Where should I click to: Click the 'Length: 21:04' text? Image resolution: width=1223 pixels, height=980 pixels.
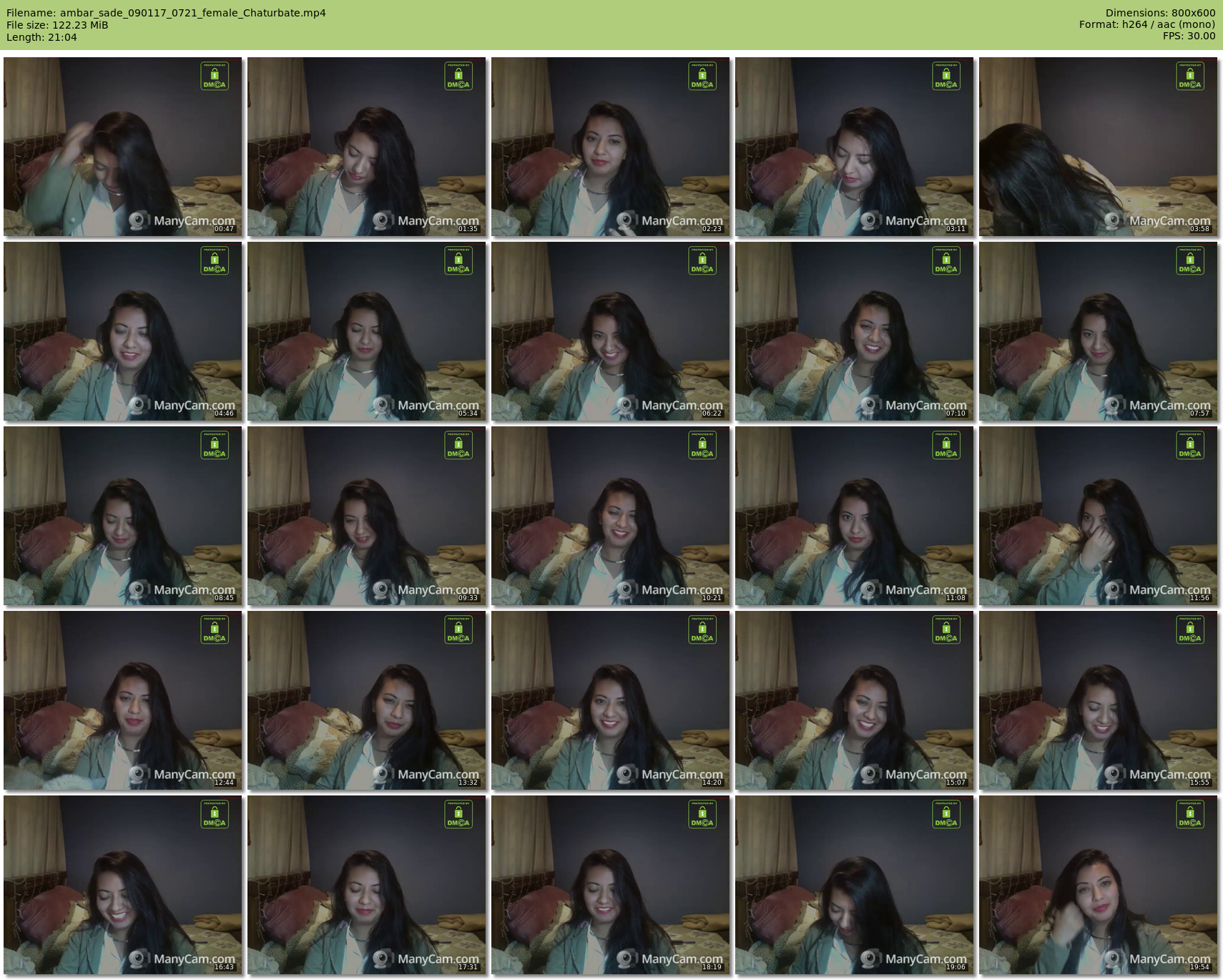coord(41,37)
